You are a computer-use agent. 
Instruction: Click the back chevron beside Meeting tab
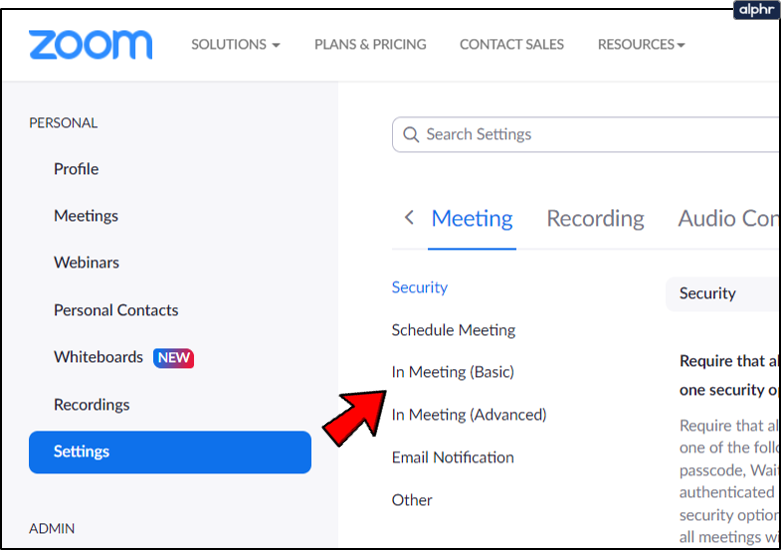tap(408, 218)
